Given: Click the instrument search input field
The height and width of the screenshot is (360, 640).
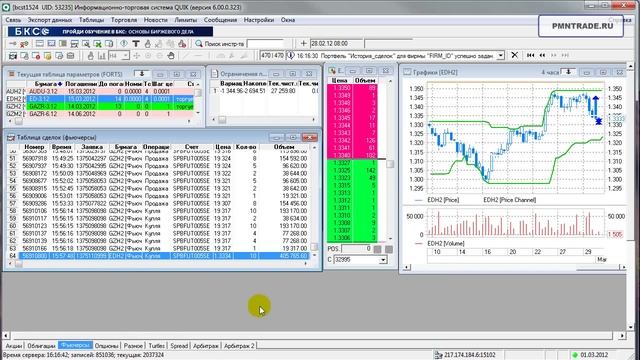Looking at the screenshot, I should (x=265, y=43).
